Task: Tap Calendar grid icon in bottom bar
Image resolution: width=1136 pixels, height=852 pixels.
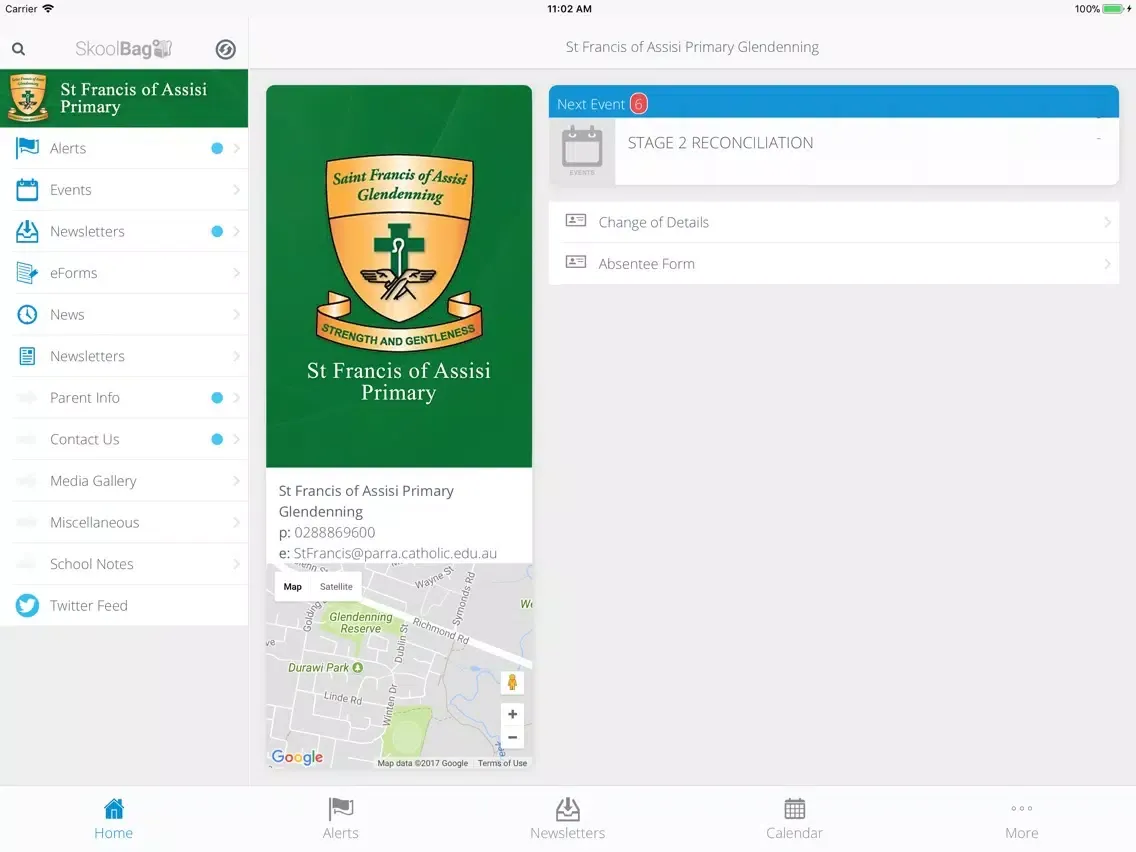Action: [x=795, y=809]
